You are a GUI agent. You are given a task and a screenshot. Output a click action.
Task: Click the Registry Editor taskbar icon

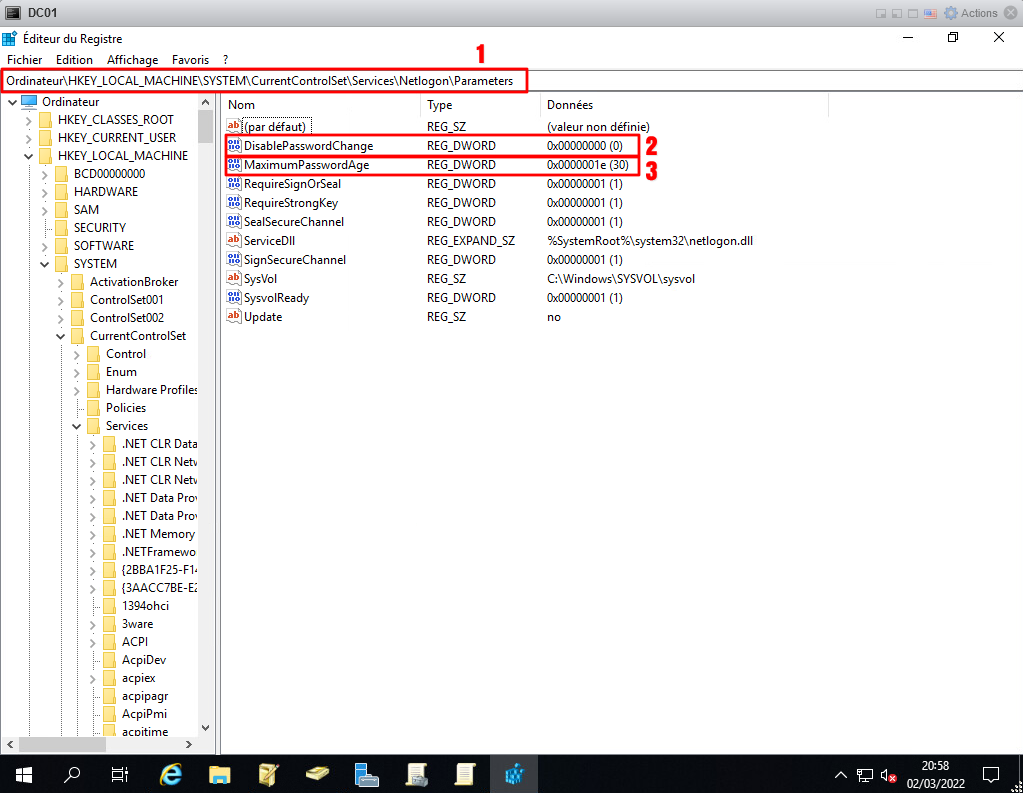[515, 774]
